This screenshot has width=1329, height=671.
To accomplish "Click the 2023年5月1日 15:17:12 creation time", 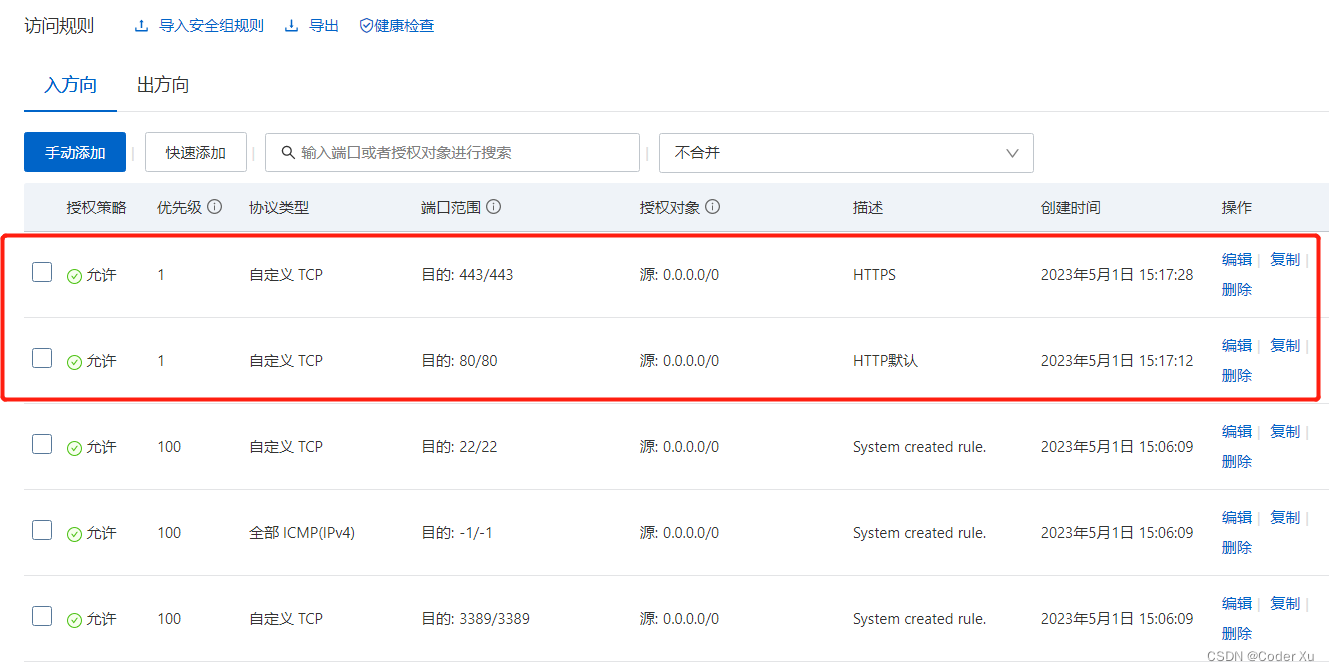I will tap(1117, 361).
